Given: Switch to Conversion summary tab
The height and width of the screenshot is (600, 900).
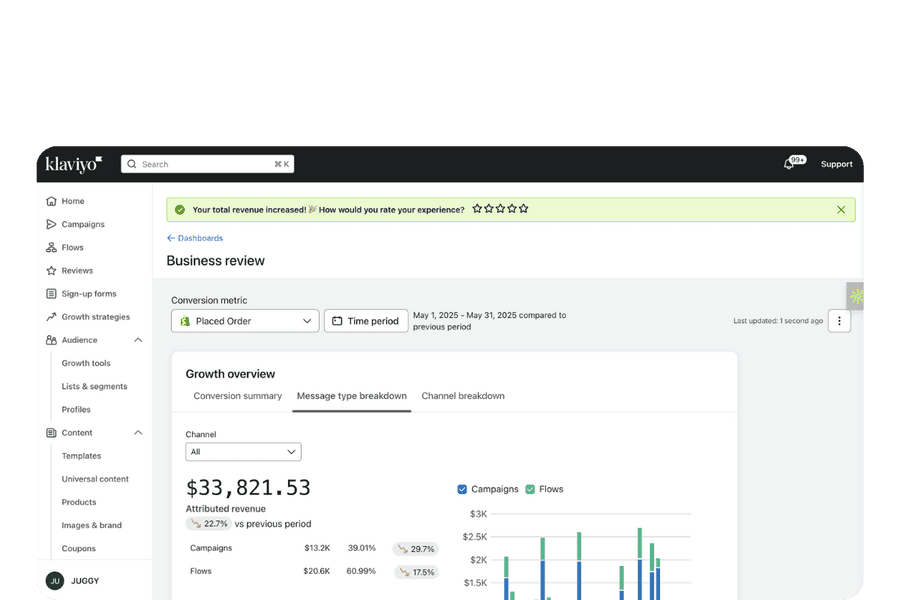Looking at the screenshot, I should click(x=238, y=396).
